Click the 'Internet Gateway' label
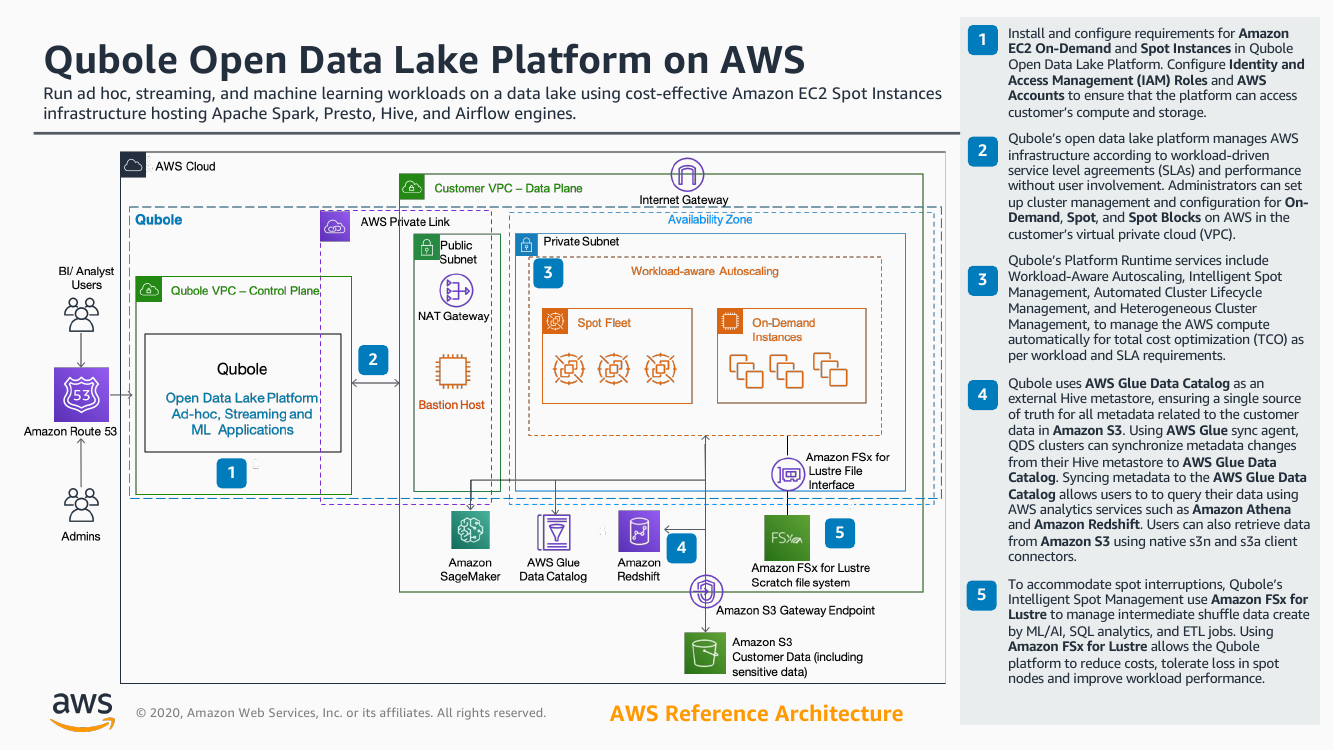Screen dimensions: 1334x750 (x=684, y=200)
